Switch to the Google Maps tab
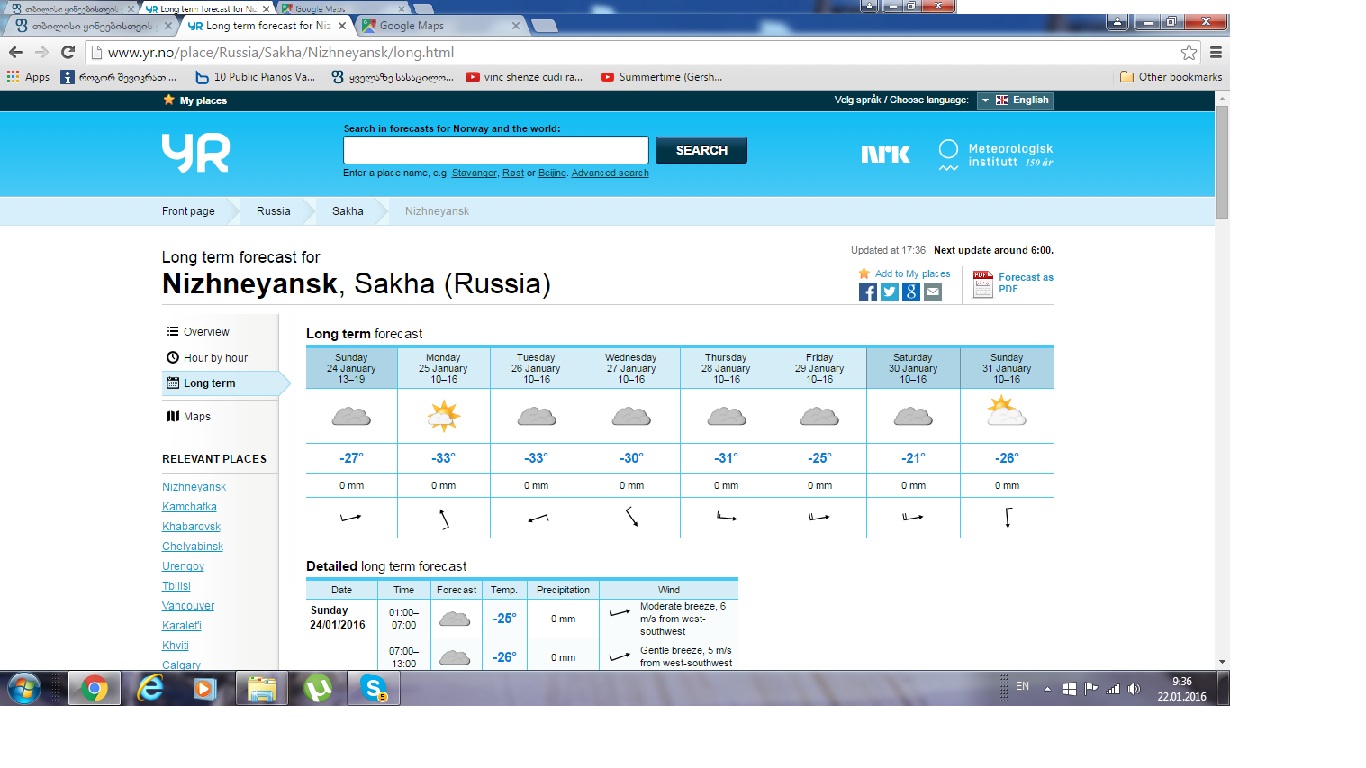Viewport: 1366px width, 768px height. pos(440,26)
